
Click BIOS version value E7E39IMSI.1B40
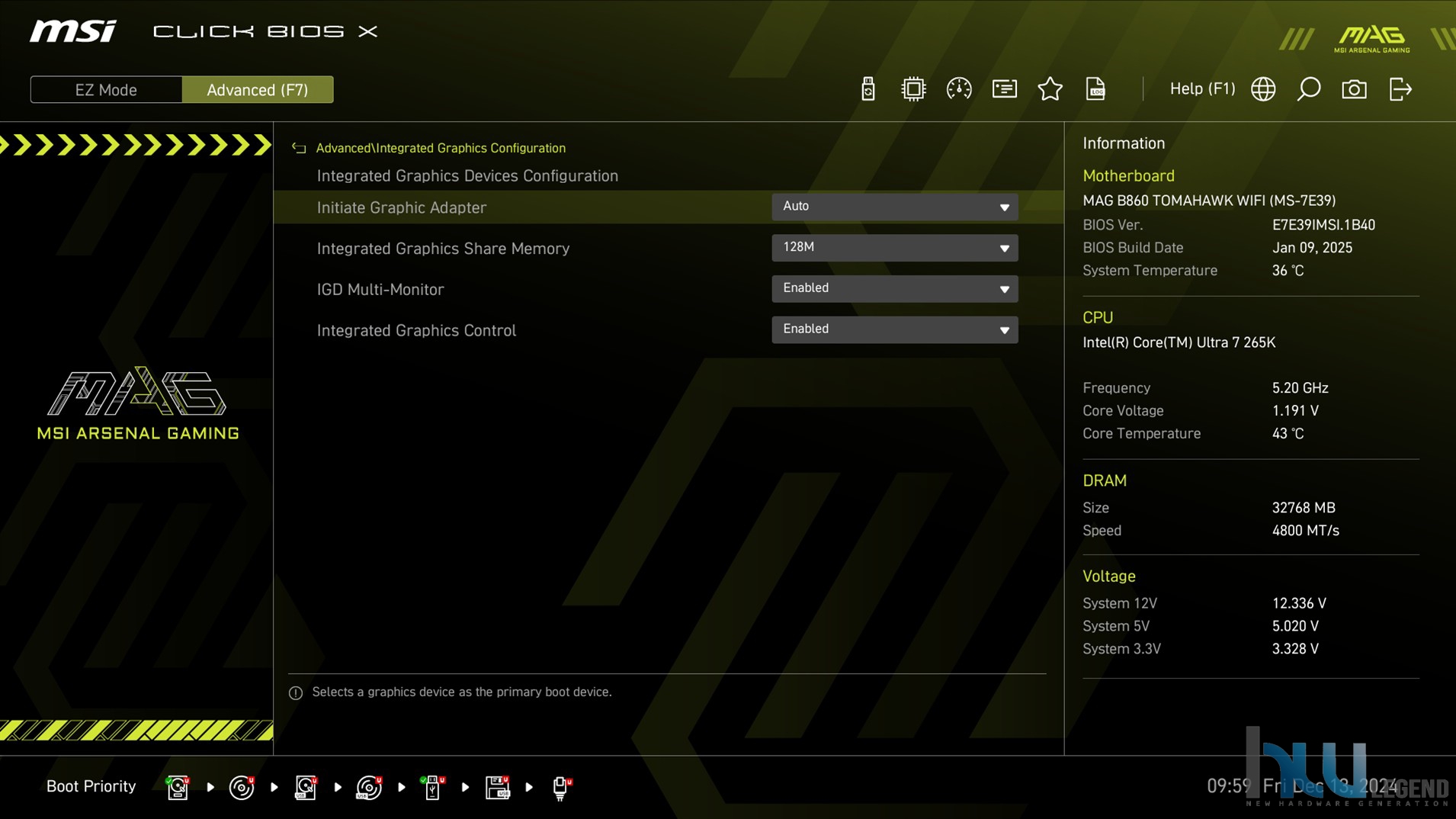click(x=1323, y=225)
